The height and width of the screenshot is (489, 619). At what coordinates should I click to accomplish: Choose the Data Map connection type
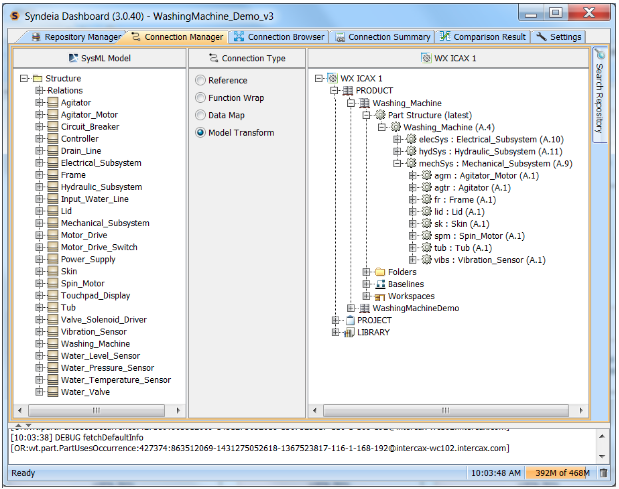coord(201,115)
